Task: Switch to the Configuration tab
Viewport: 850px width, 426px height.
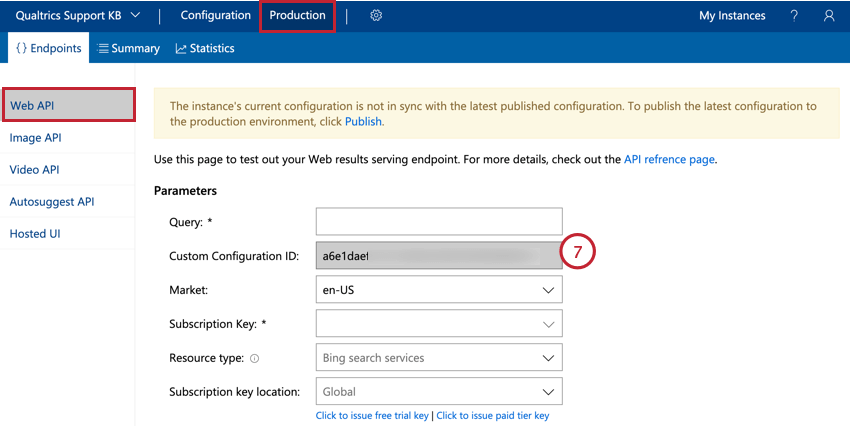Action: [215, 15]
